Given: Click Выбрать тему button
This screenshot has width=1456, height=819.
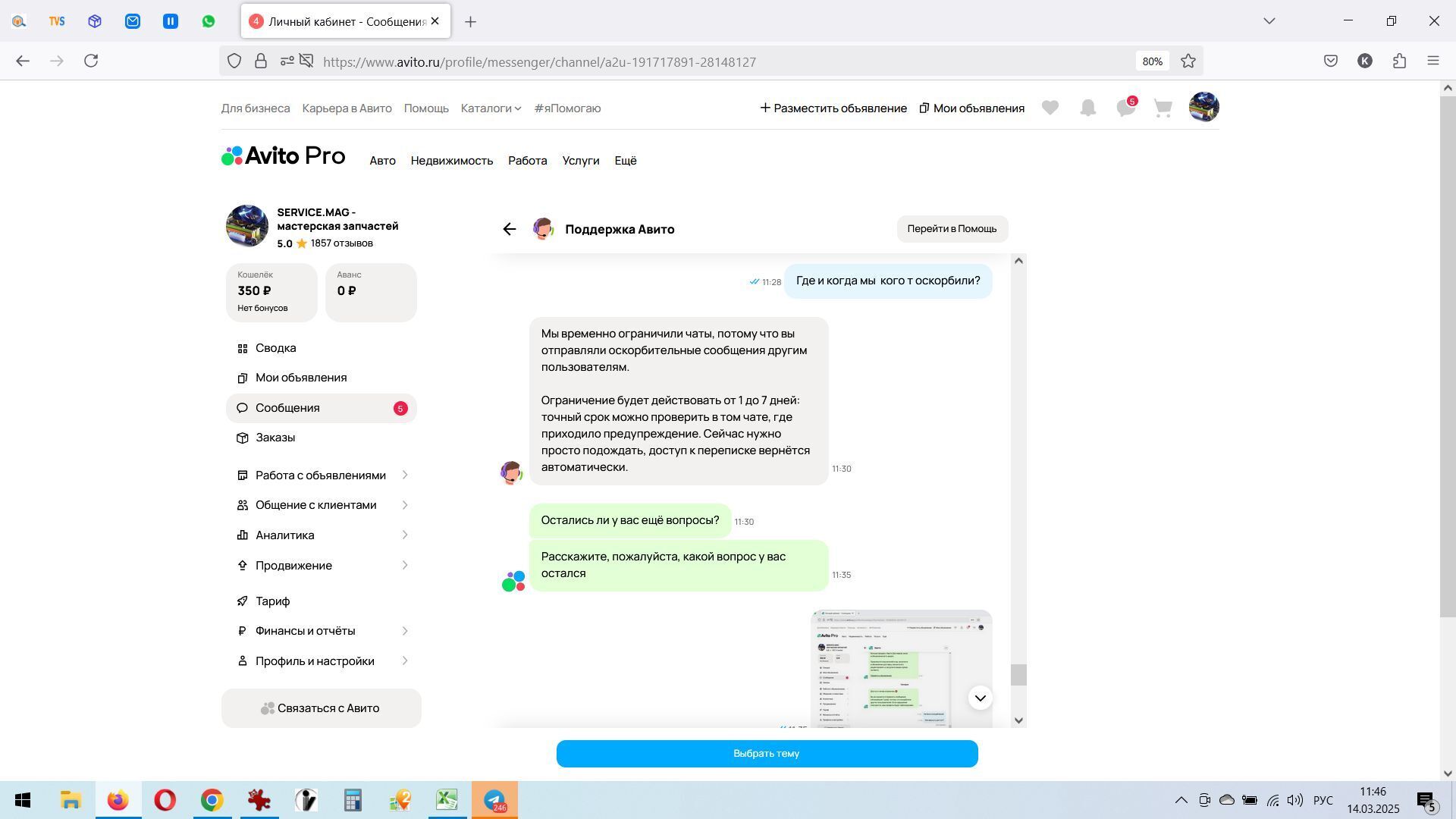Looking at the screenshot, I should 767,754.
